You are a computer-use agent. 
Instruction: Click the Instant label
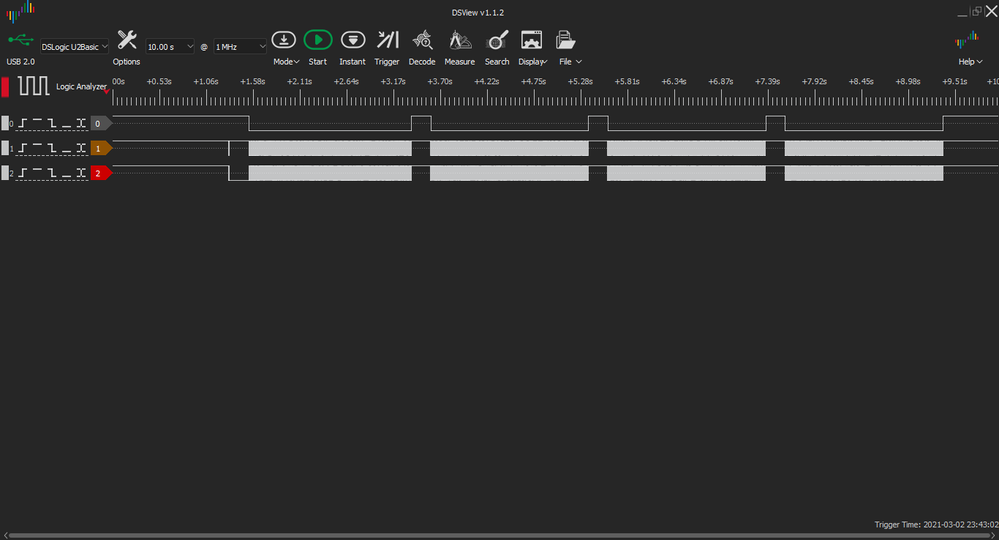352,62
